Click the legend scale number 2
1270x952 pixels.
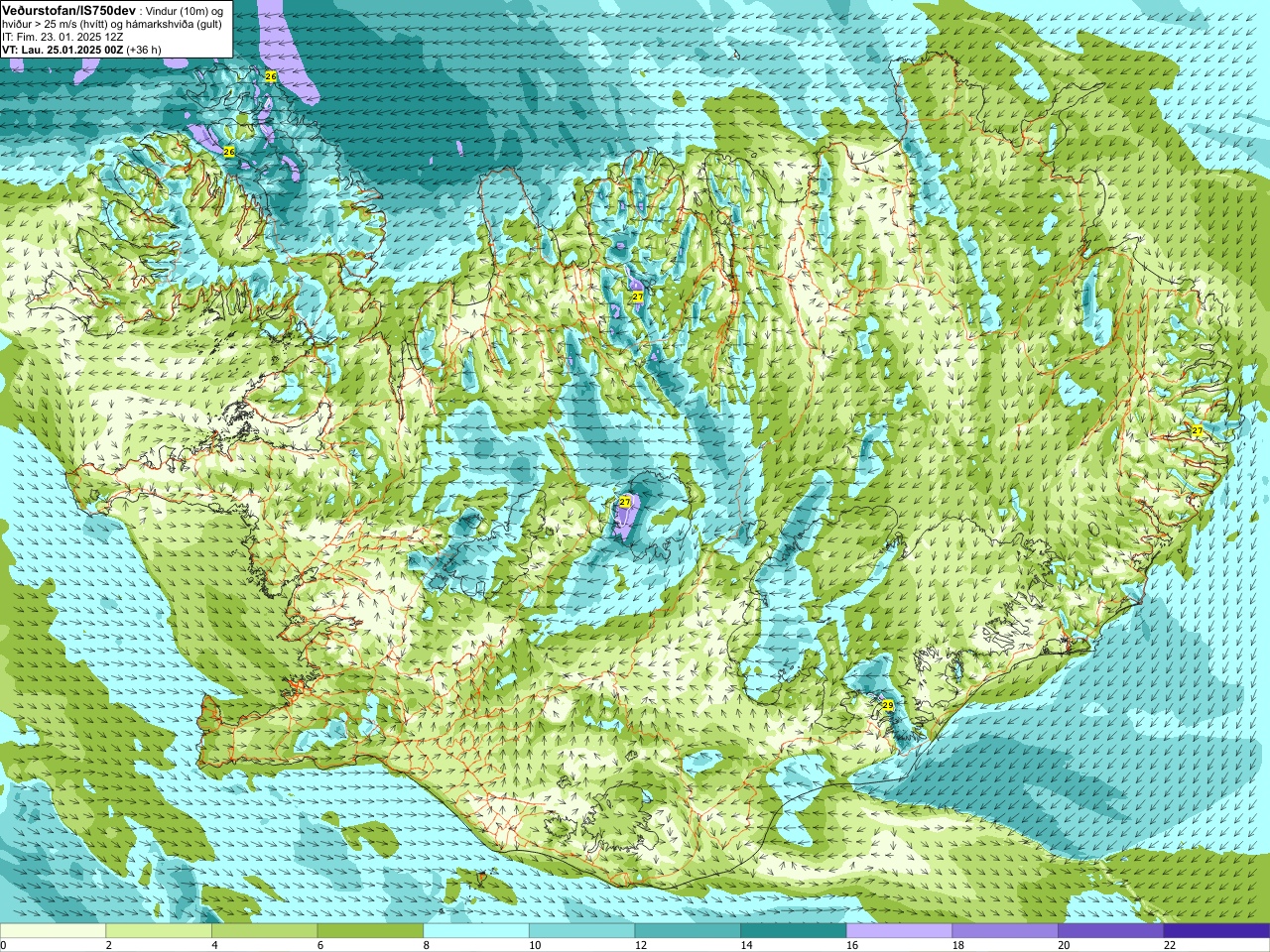(x=108, y=945)
